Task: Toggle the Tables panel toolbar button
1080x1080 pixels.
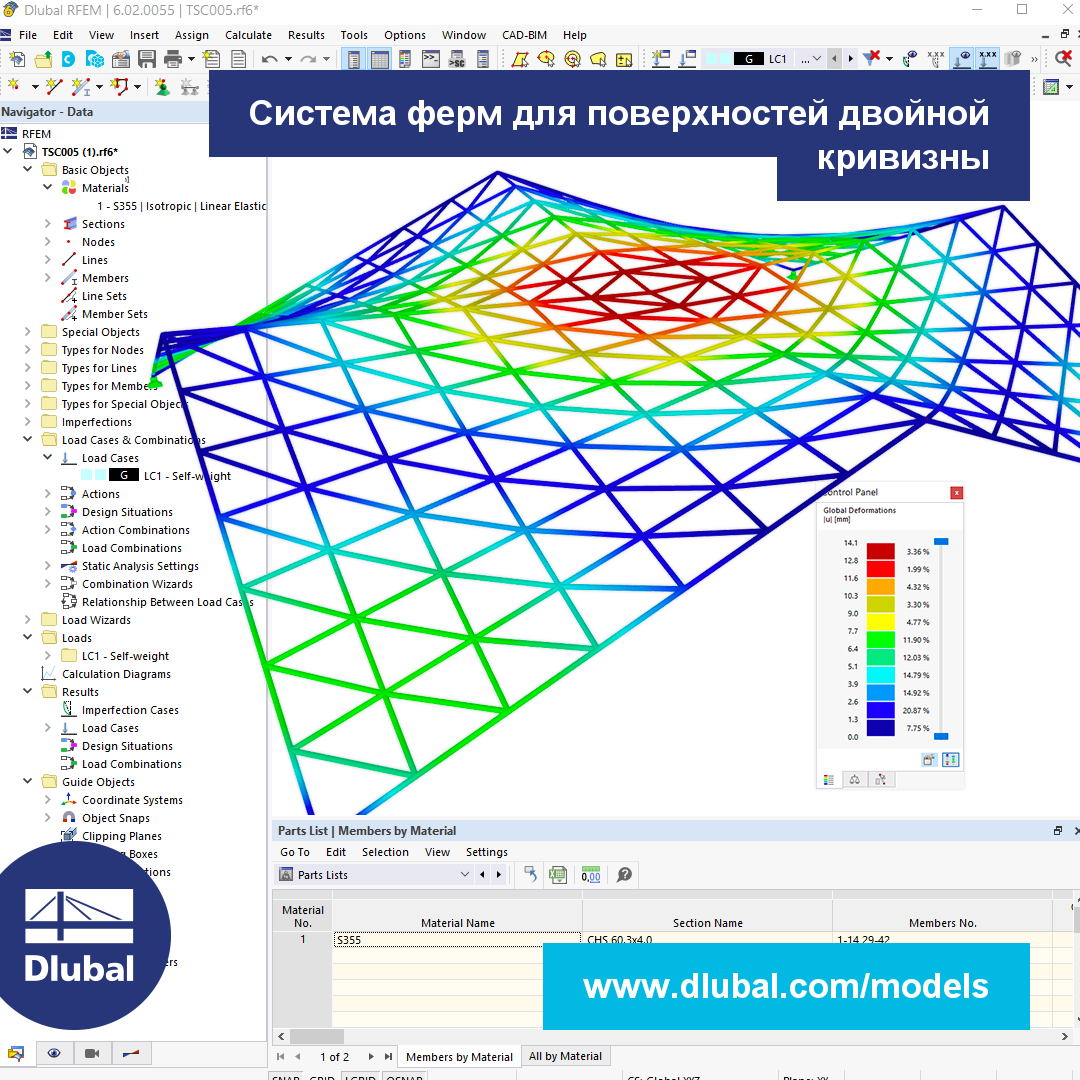Action: coord(380,59)
